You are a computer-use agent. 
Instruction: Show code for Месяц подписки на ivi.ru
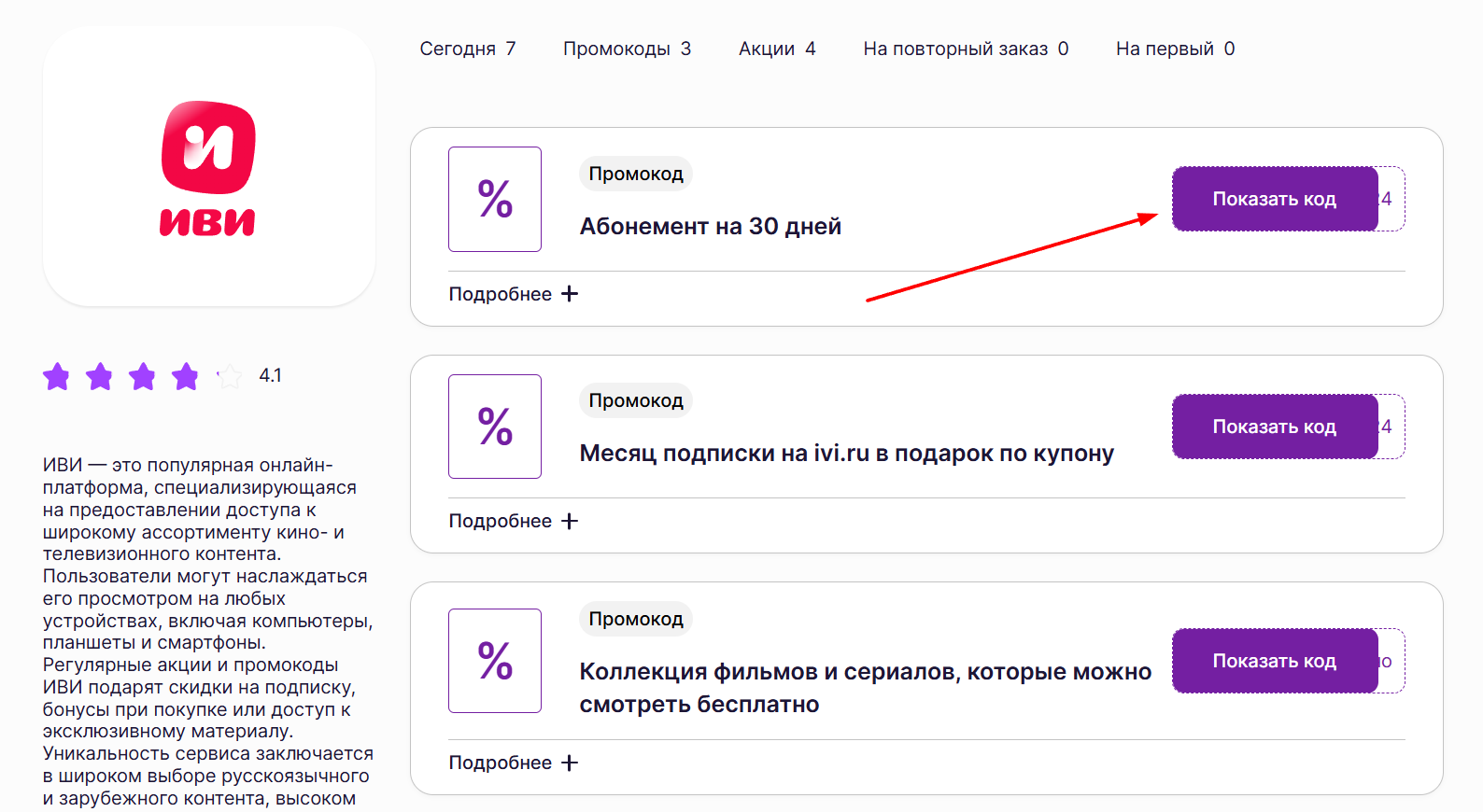coord(1275,427)
